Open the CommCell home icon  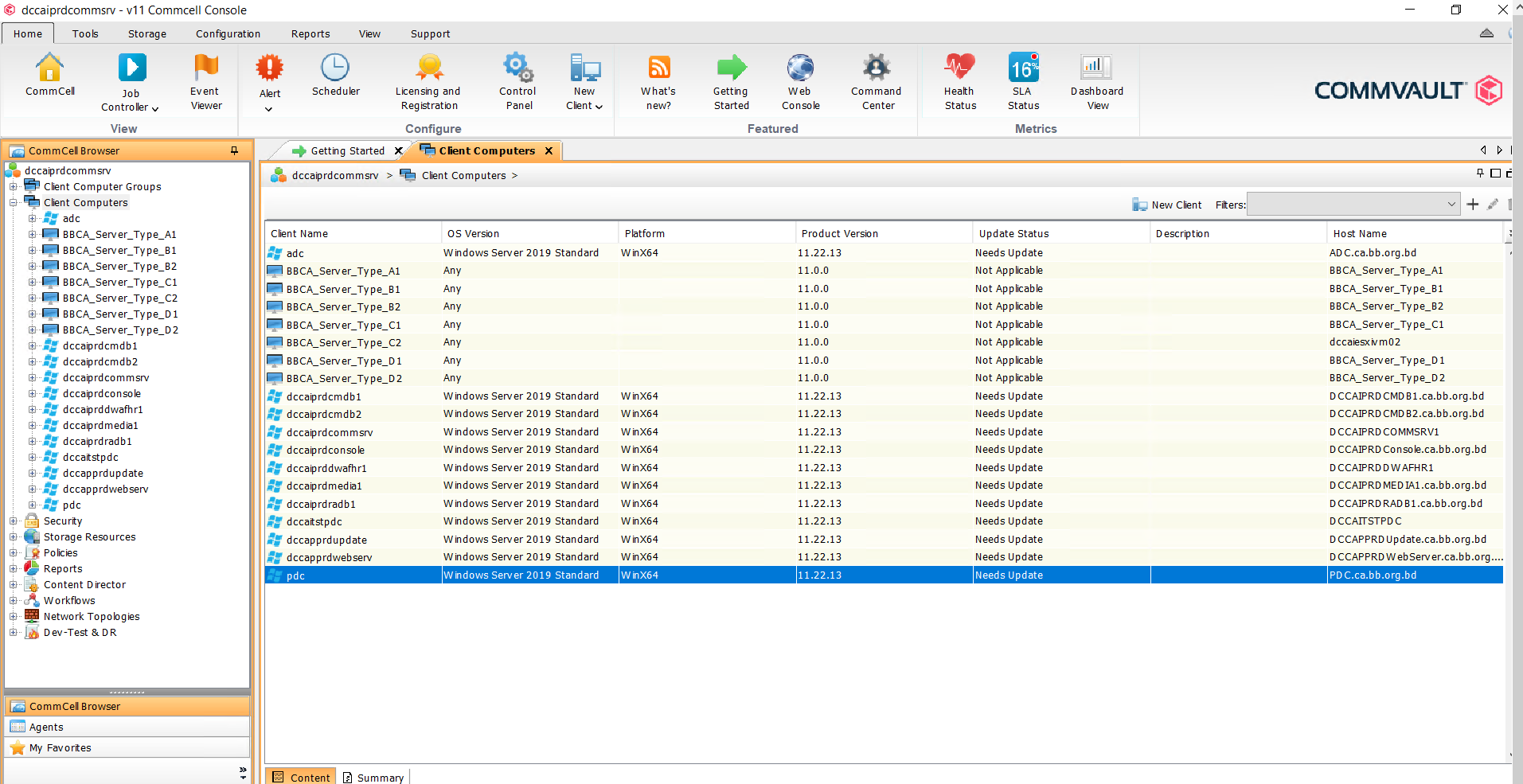[49, 75]
